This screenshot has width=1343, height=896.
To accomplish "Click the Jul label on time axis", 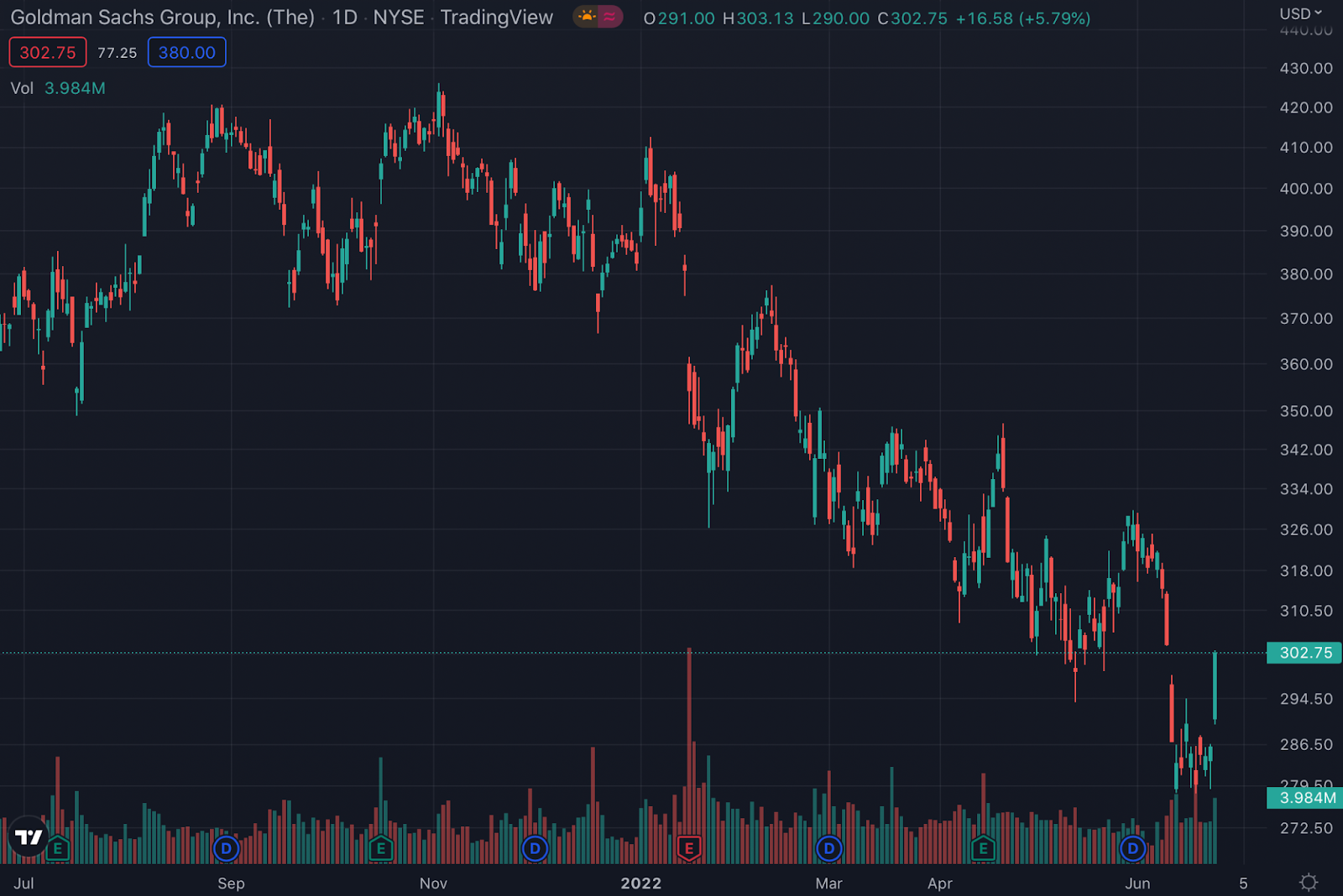I will [x=24, y=883].
